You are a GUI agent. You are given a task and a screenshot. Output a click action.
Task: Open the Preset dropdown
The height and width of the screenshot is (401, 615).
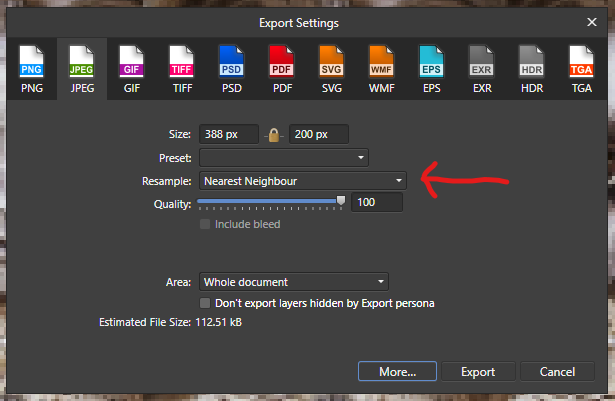pos(284,158)
